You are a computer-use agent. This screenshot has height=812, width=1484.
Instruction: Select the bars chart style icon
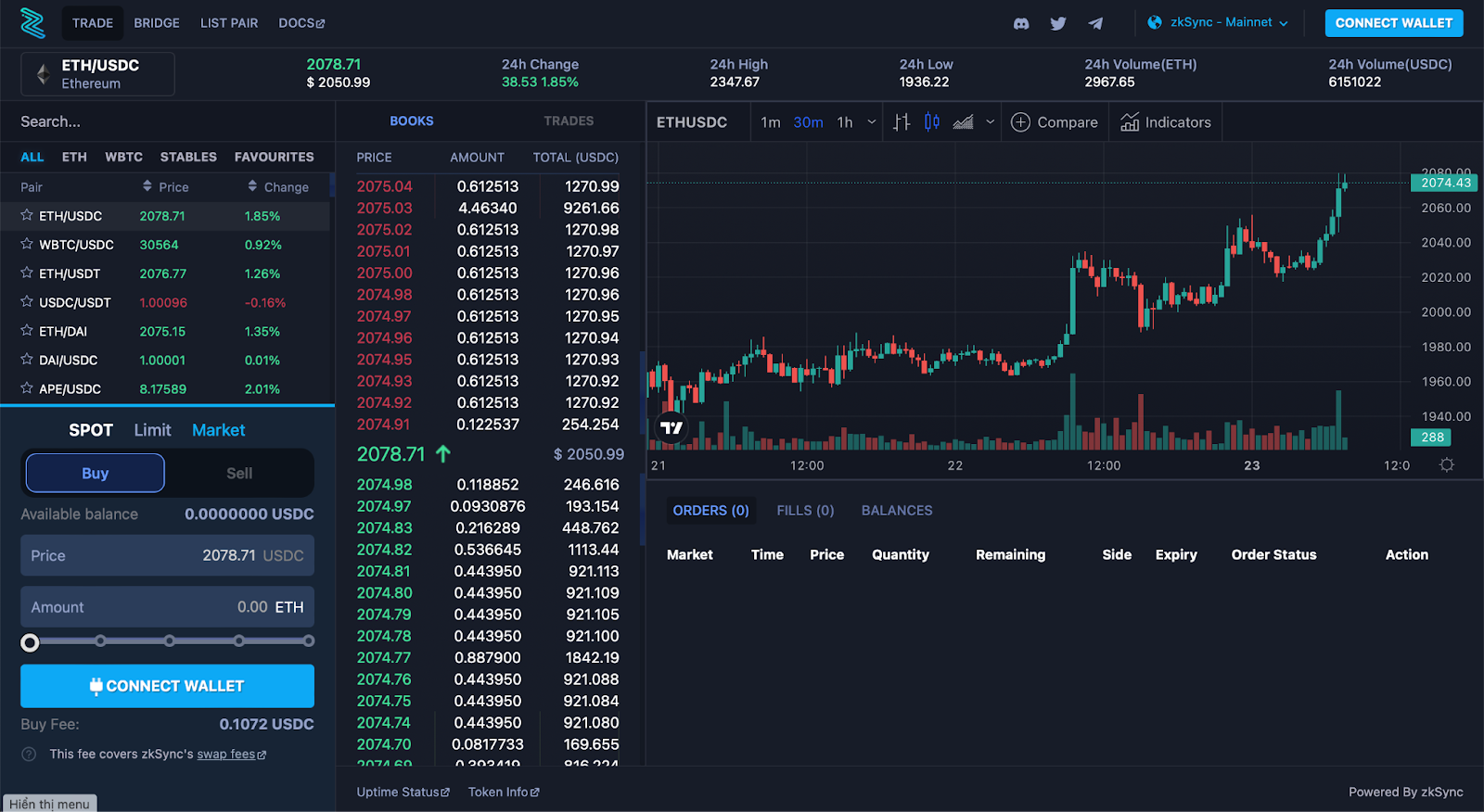coord(902,122)
